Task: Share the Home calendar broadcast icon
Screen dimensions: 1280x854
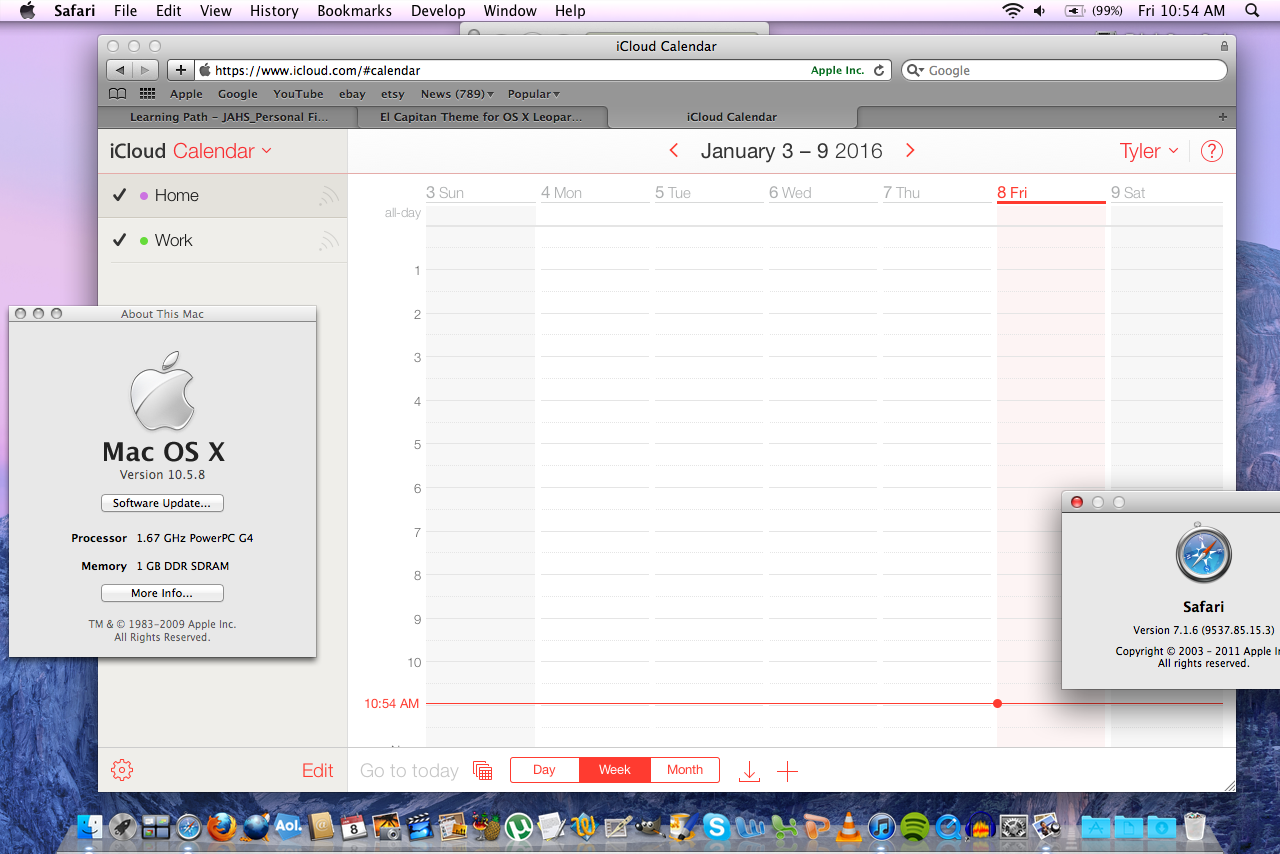Action: tap(328, 196)
